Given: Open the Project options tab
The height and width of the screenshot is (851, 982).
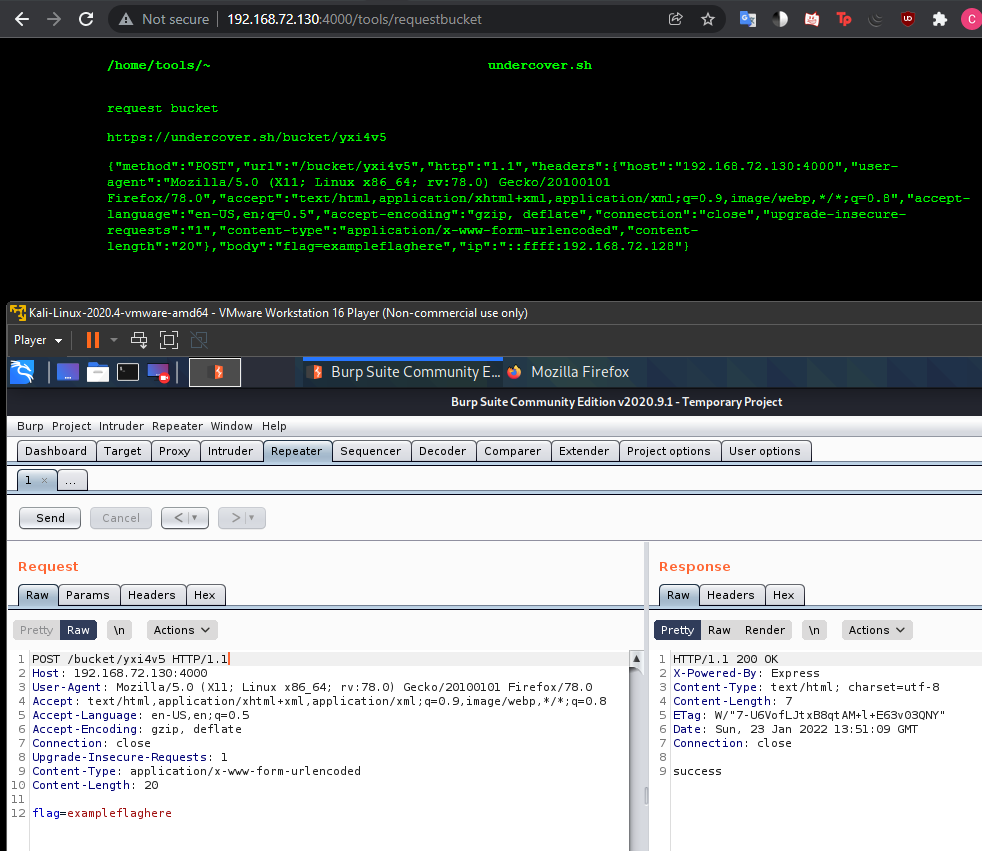Looking at the screenshot, I should pos(668,451).
